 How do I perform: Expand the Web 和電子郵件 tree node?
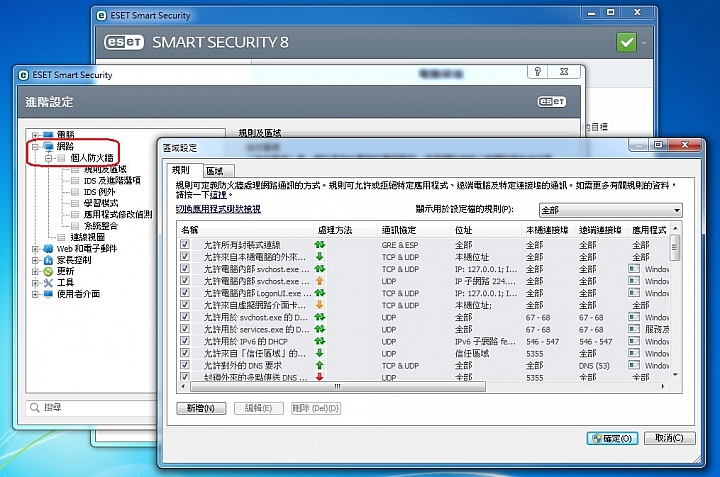35,249
